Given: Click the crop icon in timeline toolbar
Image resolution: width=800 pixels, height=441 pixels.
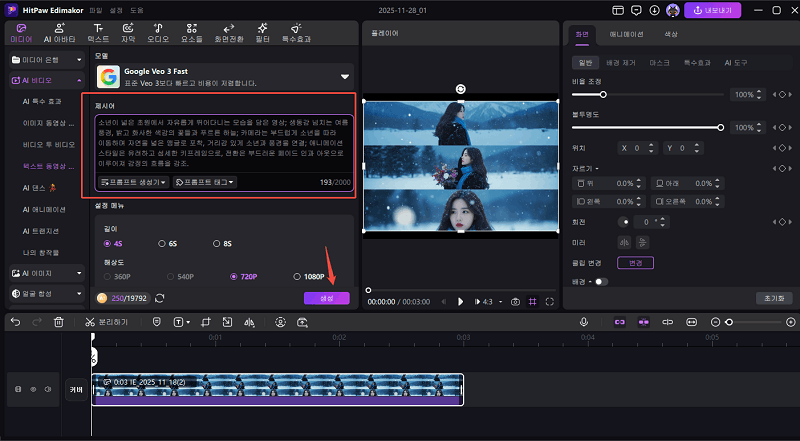Looking at the screenshot, I should tap(206, 322).
